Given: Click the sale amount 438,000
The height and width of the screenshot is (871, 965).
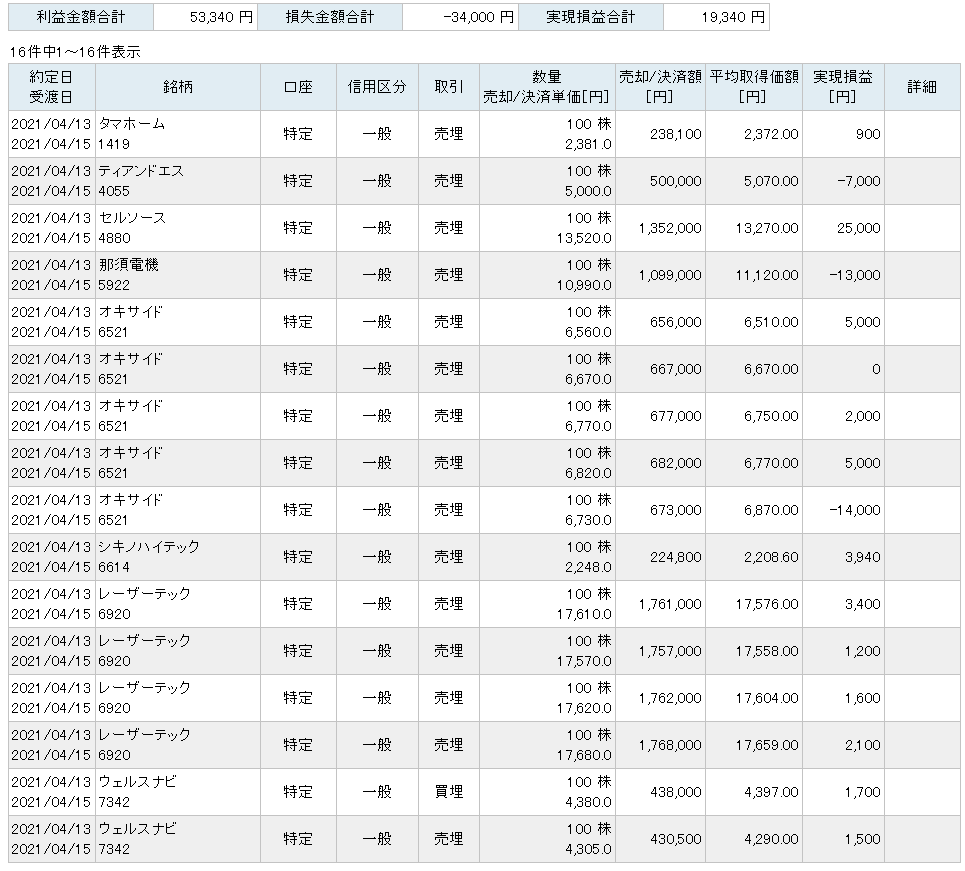Looking at the screenshot, I should click(x=676, y=792).
